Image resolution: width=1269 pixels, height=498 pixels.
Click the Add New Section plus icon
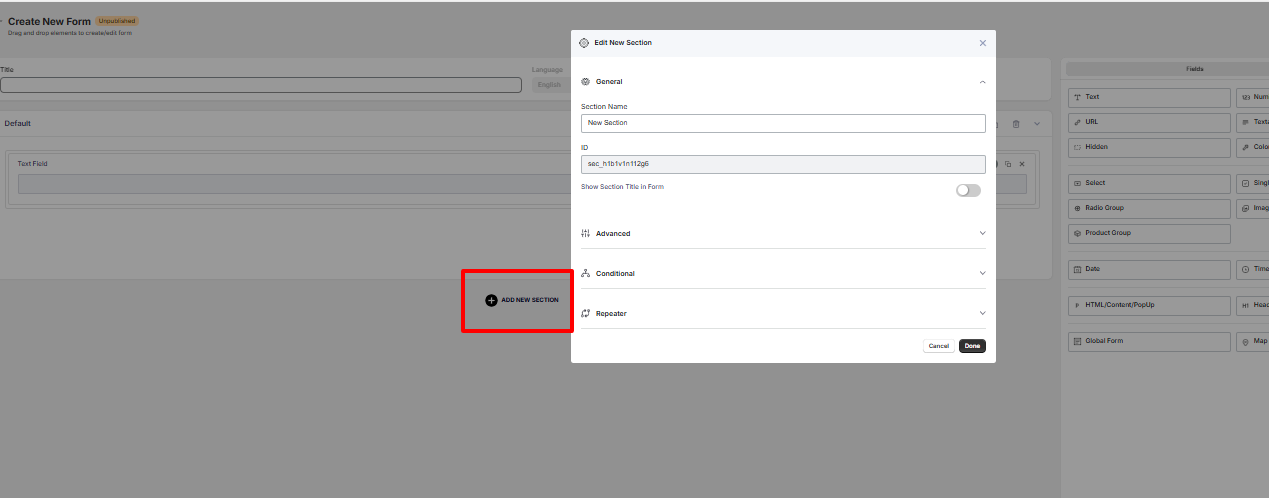pos(491,300)
